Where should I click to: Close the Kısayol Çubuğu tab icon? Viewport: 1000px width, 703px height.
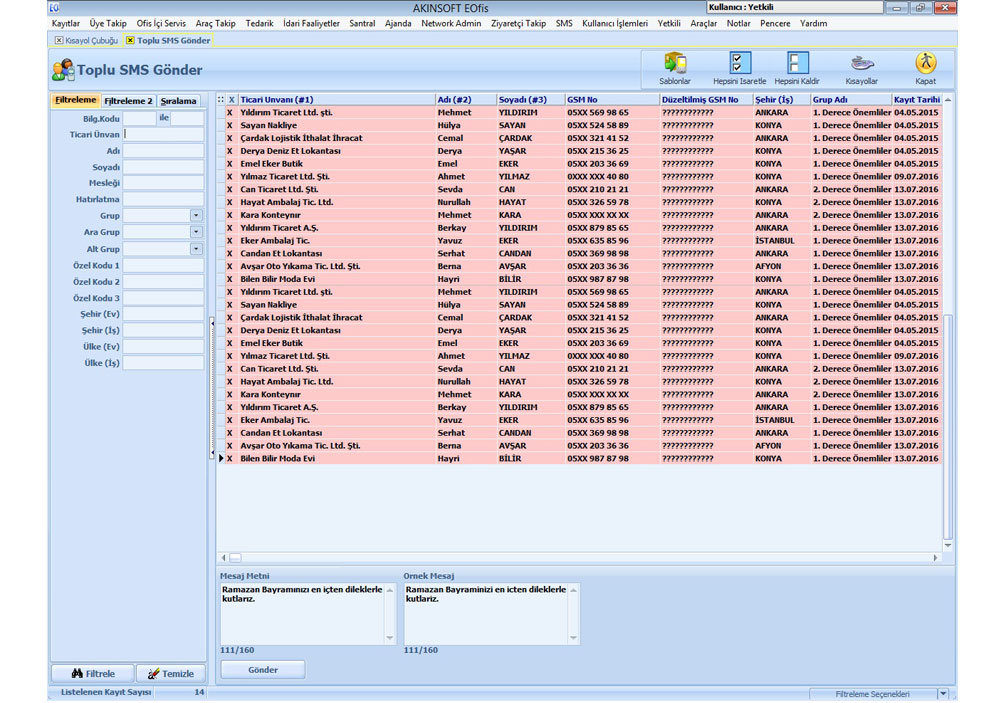tap(59, 40)
